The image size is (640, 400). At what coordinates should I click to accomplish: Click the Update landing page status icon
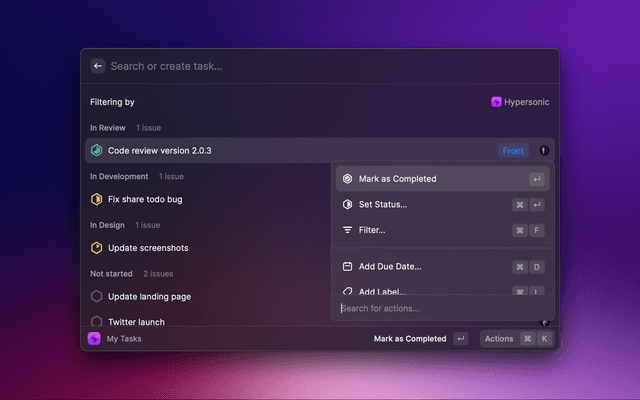97,297
